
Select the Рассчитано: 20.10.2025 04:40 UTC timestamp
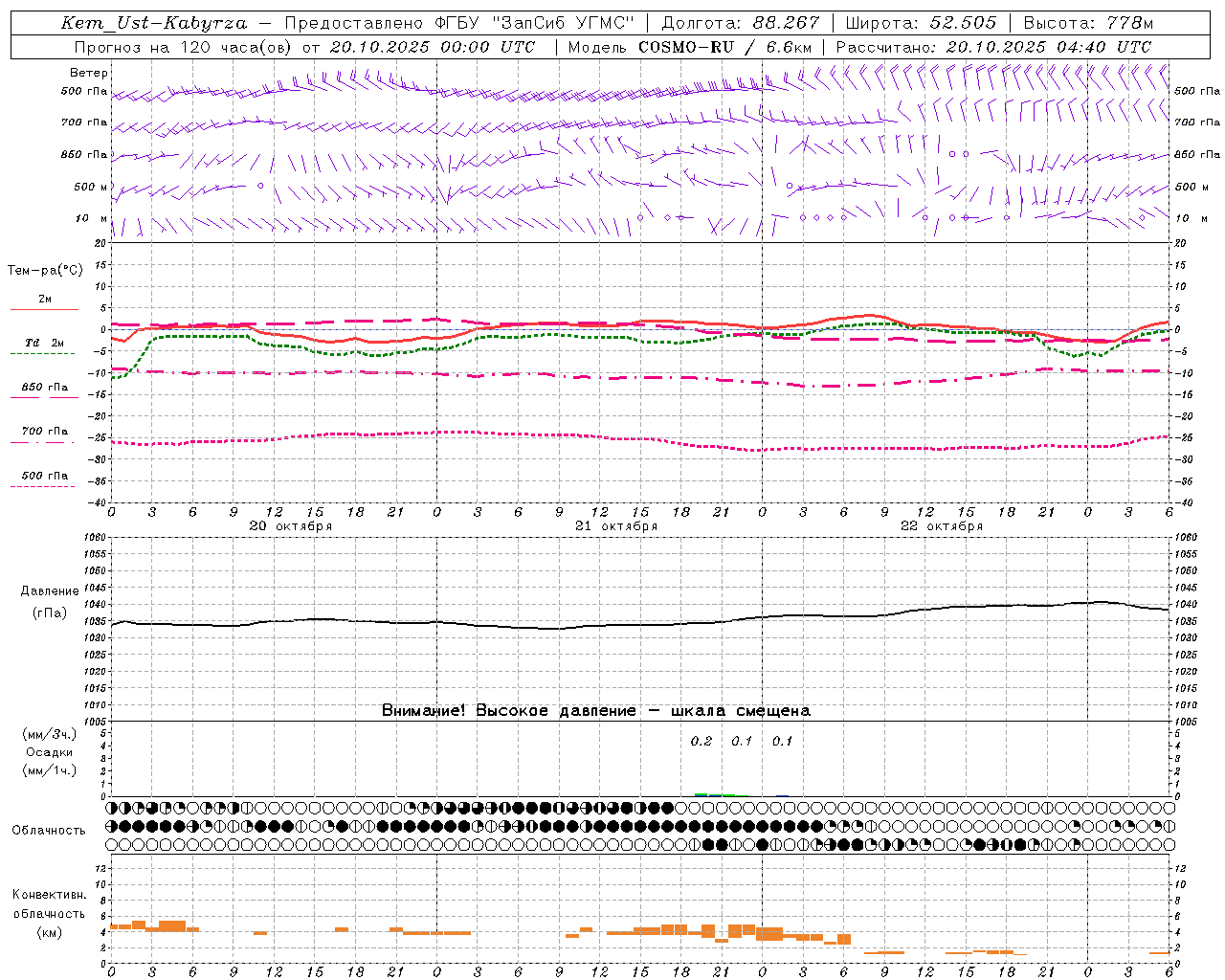(x=993, y=47)
